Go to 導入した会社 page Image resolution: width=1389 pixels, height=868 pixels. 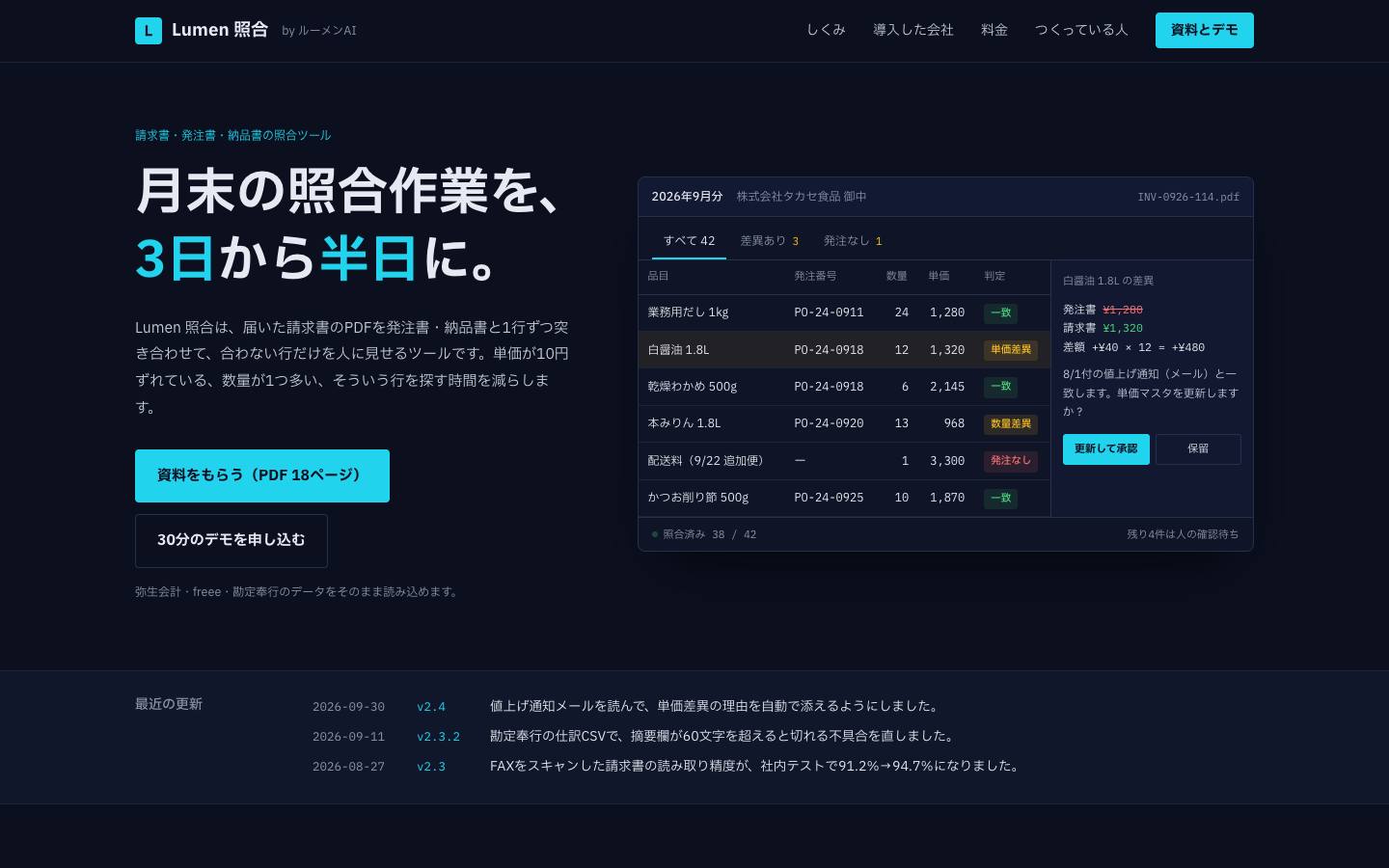tap(913, 30)
